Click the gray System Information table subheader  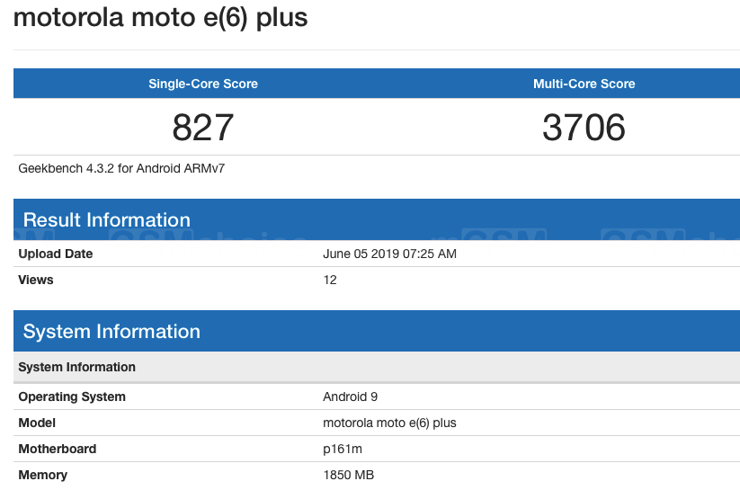tap(77, 367)
